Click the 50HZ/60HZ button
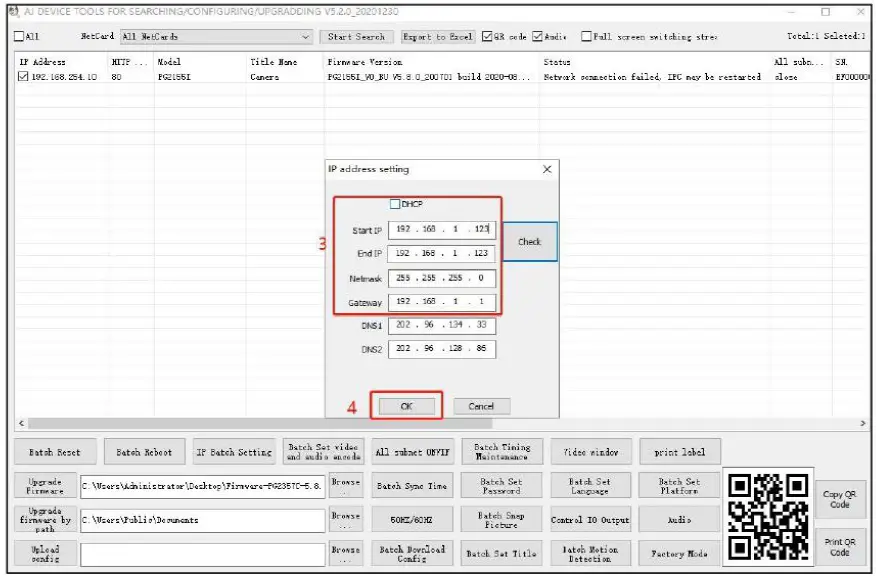 click(x=412, y=520)
